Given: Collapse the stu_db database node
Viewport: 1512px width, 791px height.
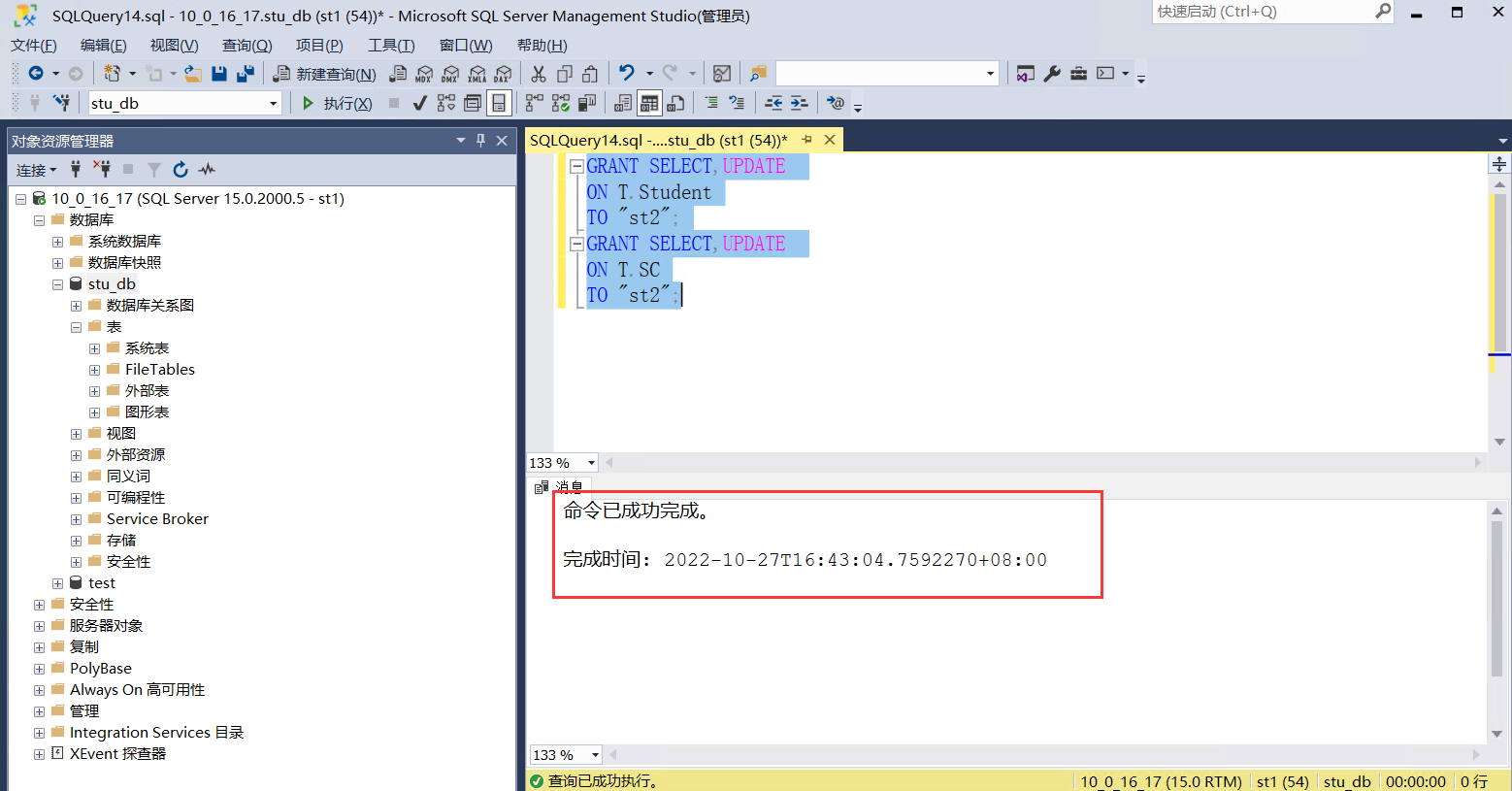Looking at the screenshot, I should tap(57, 284).
